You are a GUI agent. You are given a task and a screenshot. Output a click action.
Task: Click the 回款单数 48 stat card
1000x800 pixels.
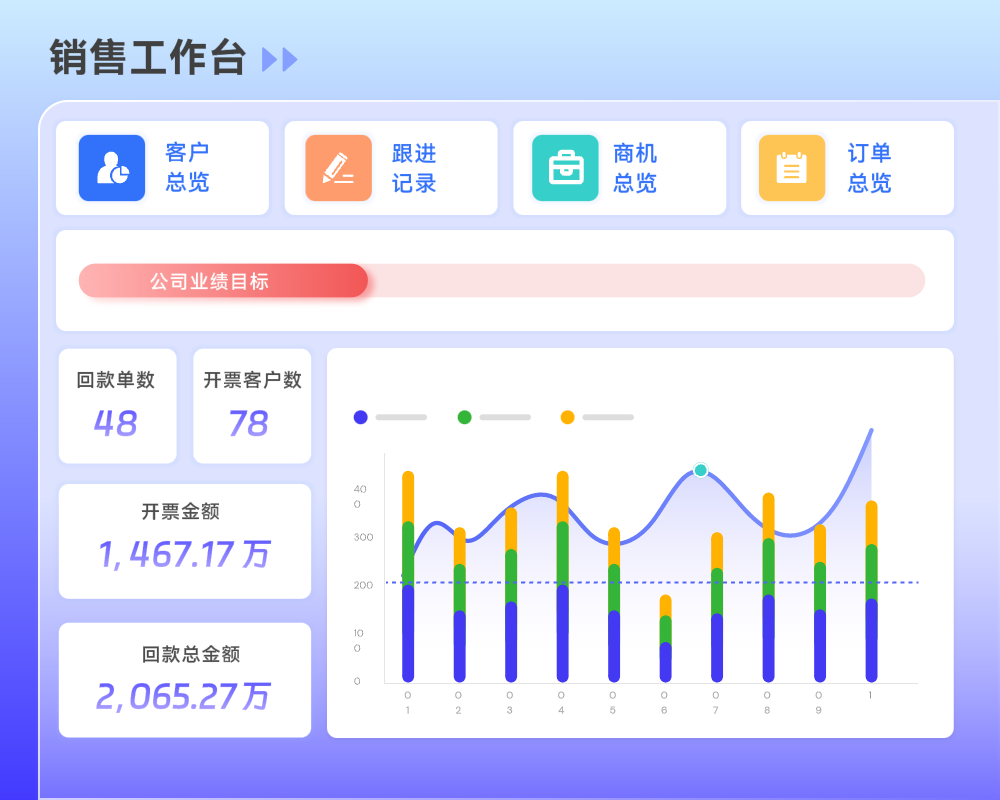pos(117,406)
